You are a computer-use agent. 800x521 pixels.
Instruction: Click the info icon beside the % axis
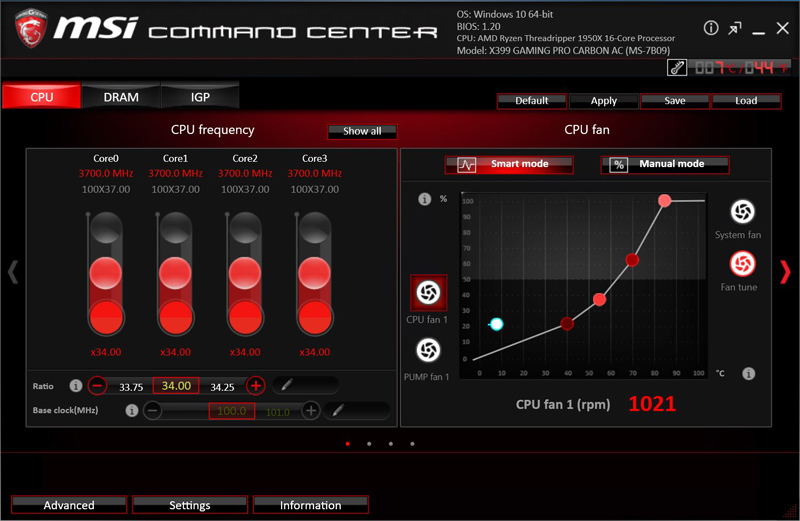(424, 199)
